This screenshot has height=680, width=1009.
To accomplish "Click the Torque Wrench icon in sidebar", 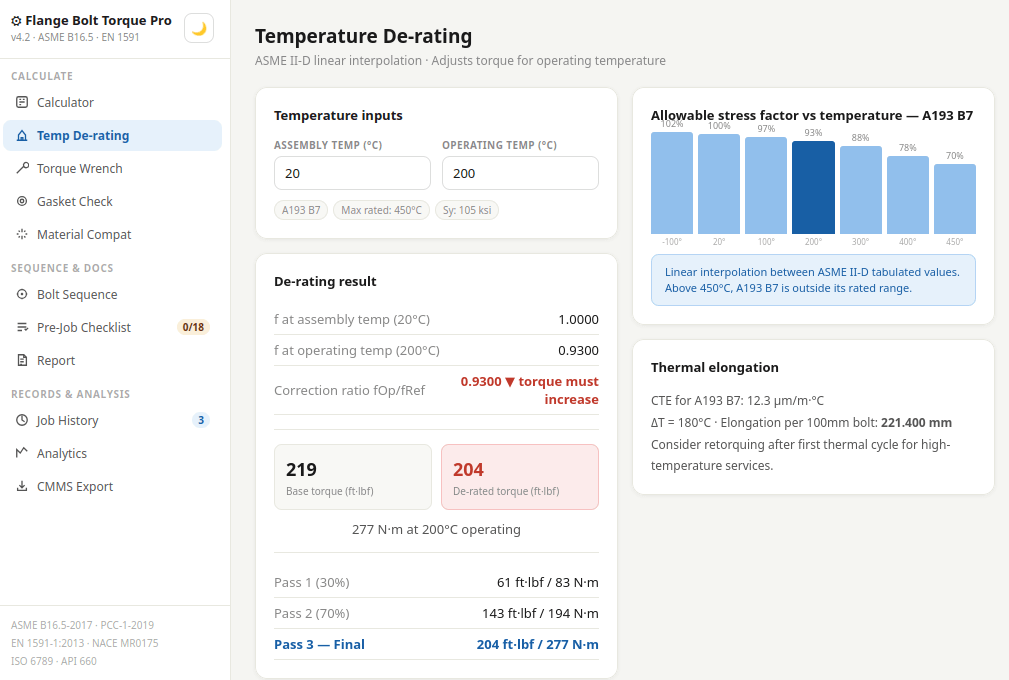I will tap(23, 168).
